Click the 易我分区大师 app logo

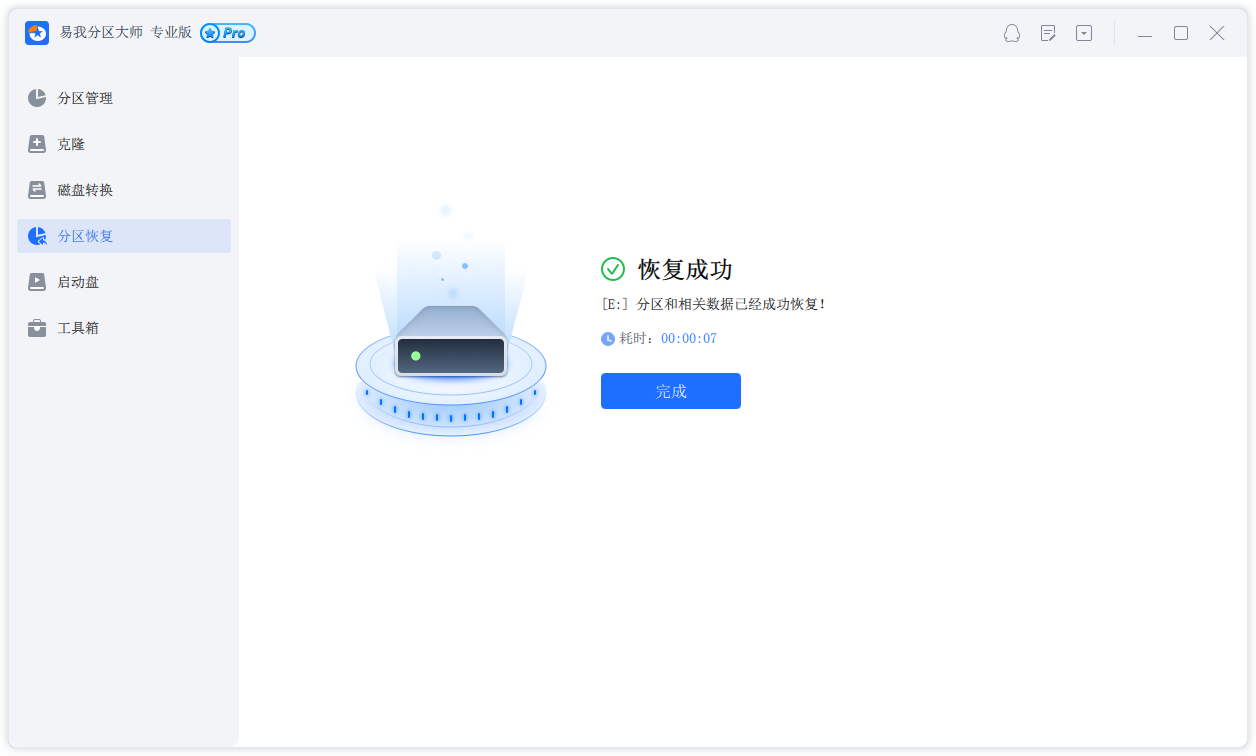pos(37,33)
